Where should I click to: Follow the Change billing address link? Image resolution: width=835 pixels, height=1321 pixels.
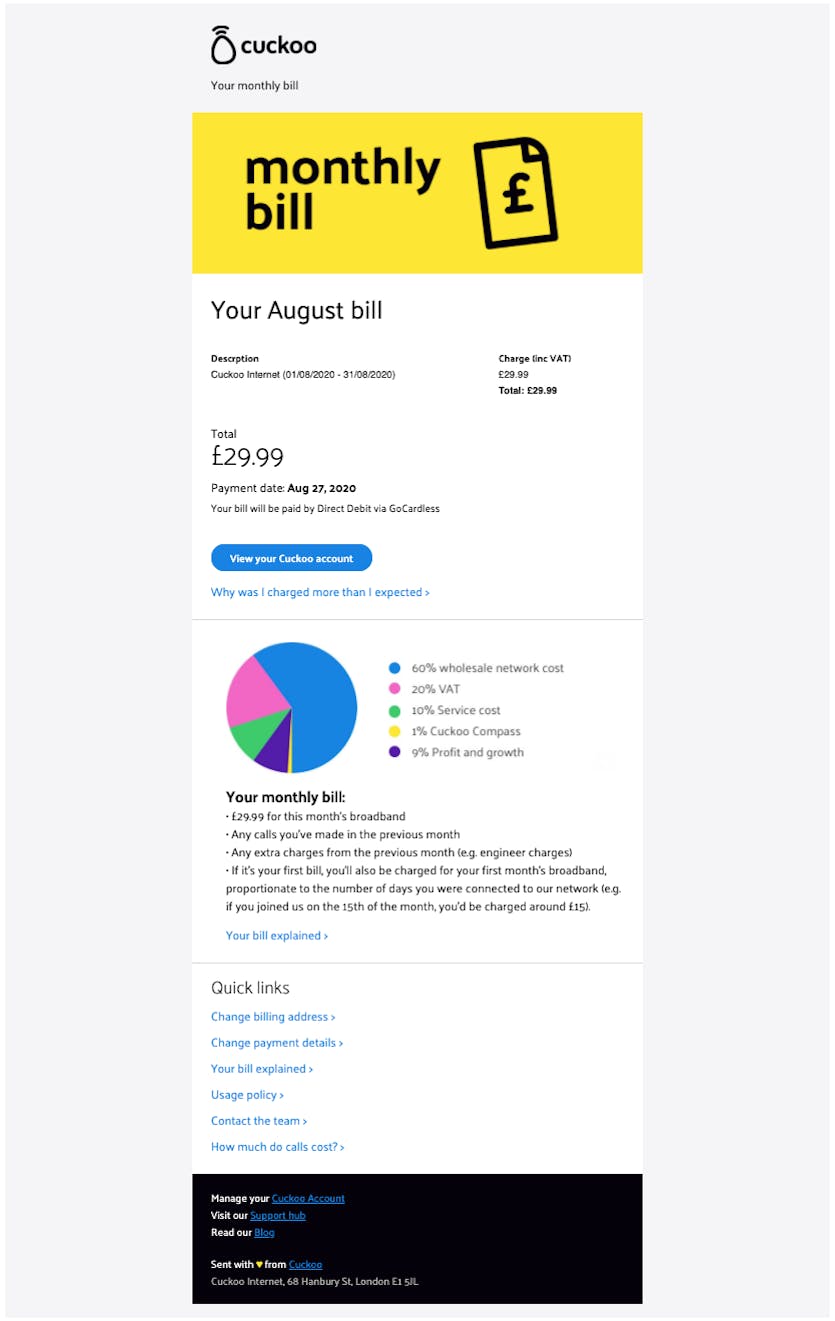[x=273, y=1017]
